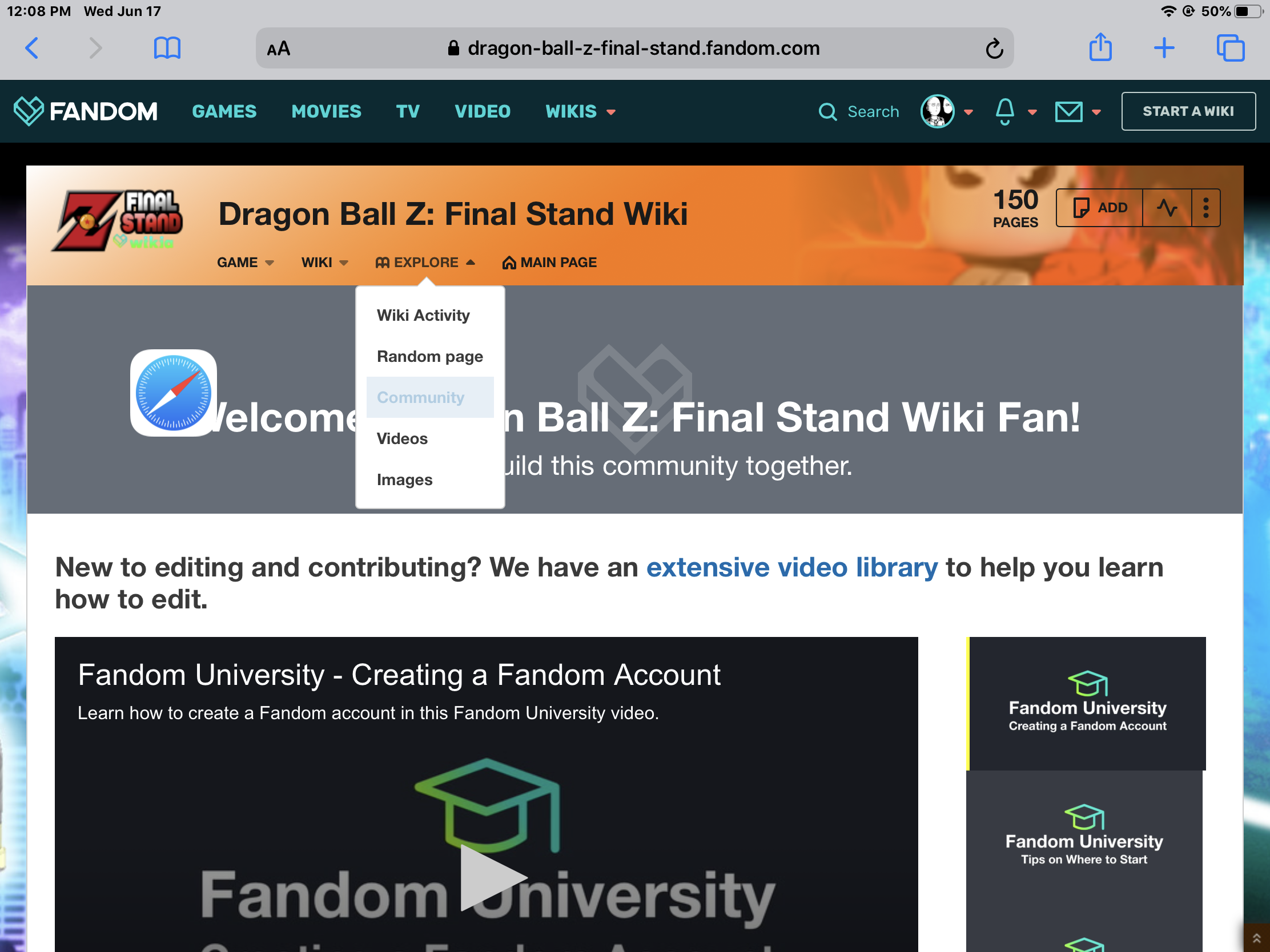Click the START A WIKI button
Screen dimensions: 1270x952
pyautogui.click(x=1189, y=111)
